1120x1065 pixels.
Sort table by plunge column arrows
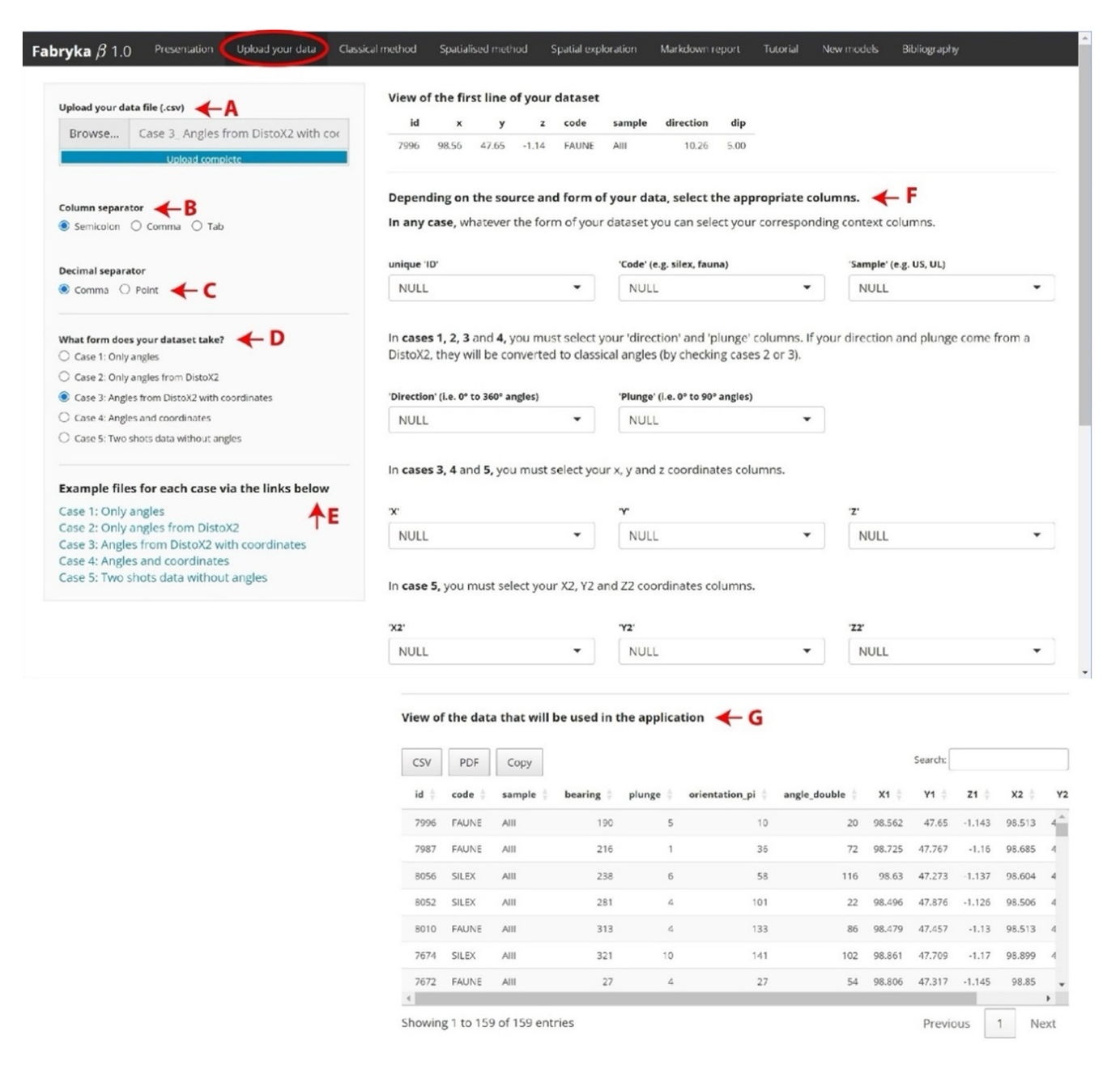(669, 794)
